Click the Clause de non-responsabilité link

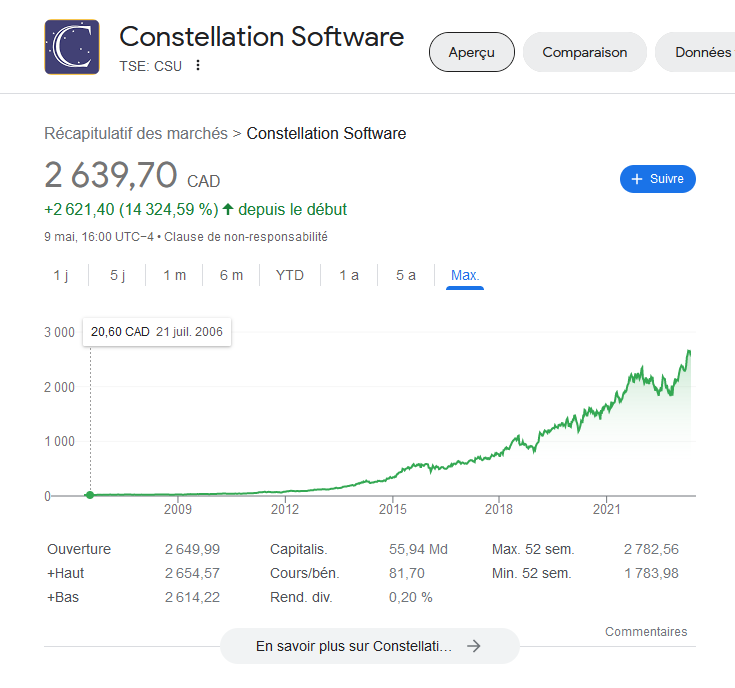[x=245, y=237]
